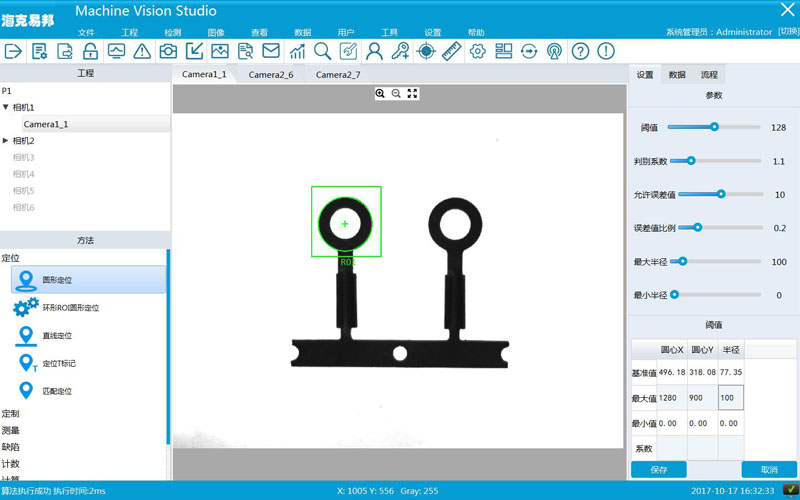The width and height of the screenshot is (800, 500).
Task: Zoom in using the image viewer icon
Action: tap(380, 93)
